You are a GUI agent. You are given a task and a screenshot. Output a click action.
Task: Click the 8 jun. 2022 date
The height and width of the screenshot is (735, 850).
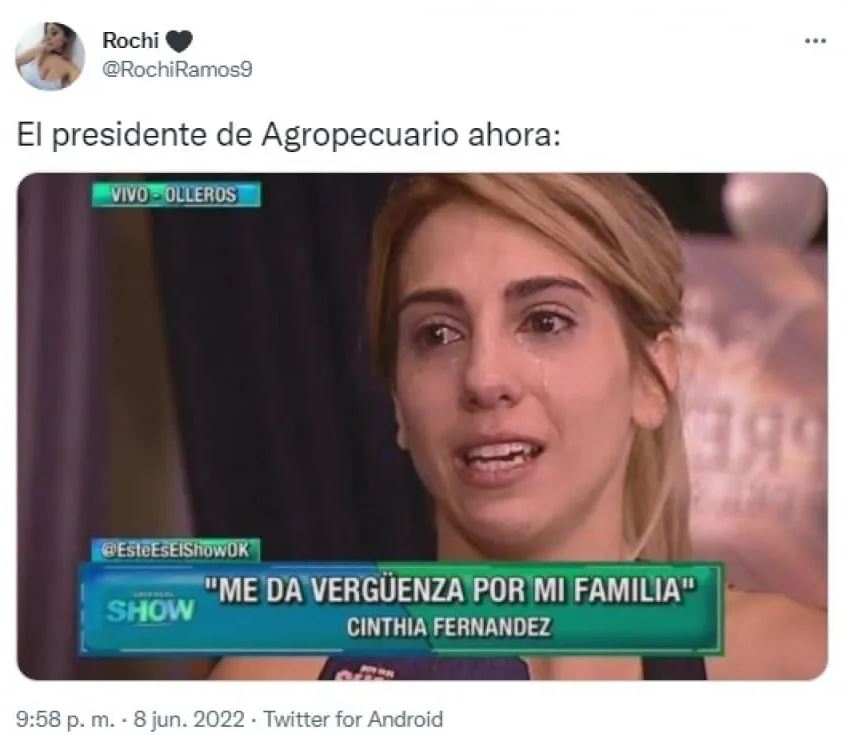pyautogui.click(x=189, y=719)
